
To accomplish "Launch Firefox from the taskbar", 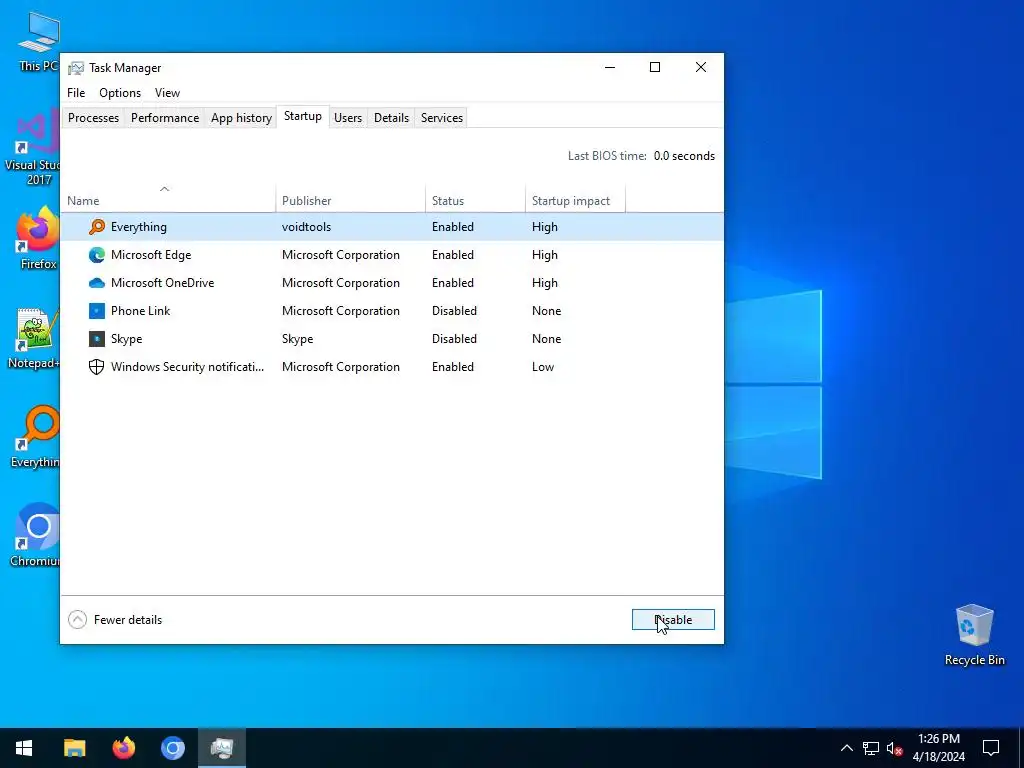I will (123, 748).
